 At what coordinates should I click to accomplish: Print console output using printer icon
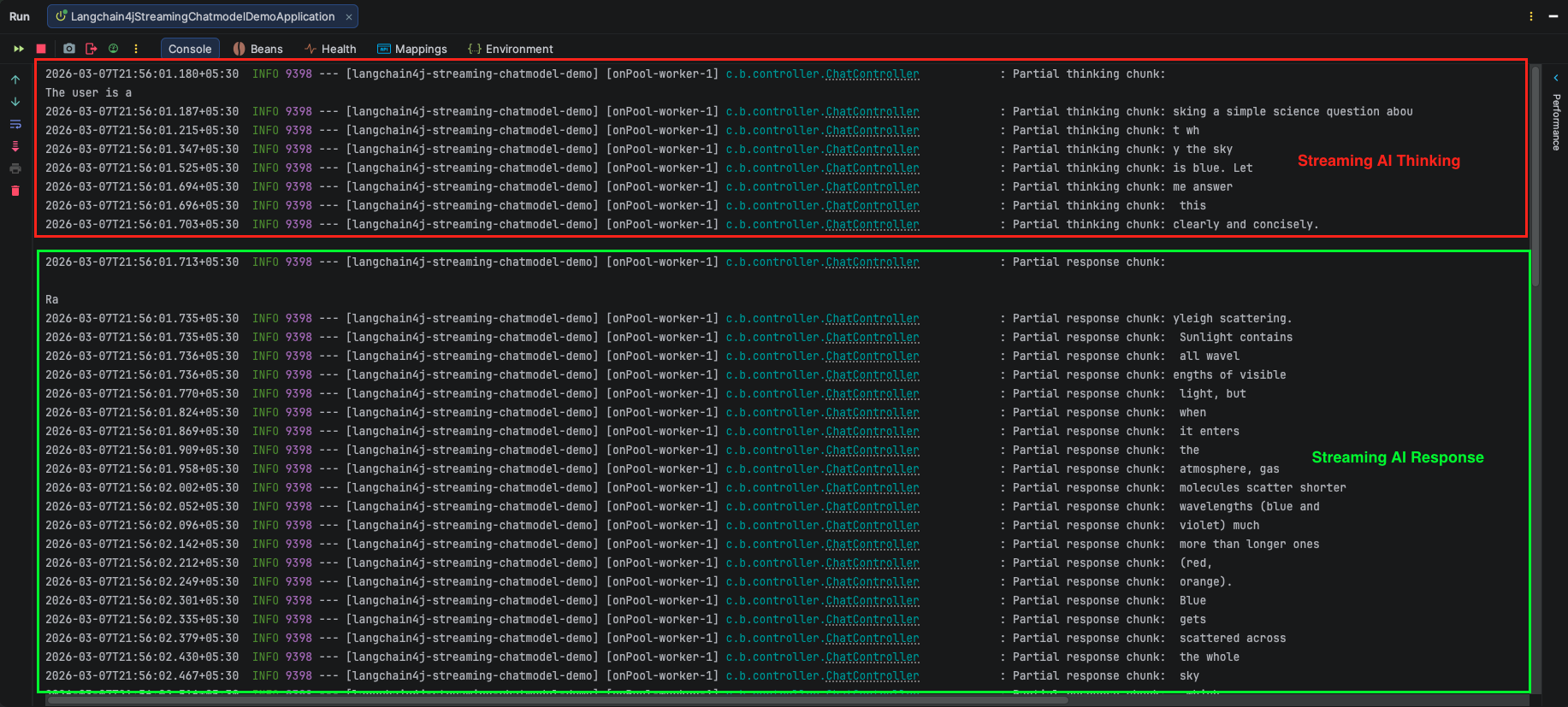pyautogui.click(x=15, y=168)
